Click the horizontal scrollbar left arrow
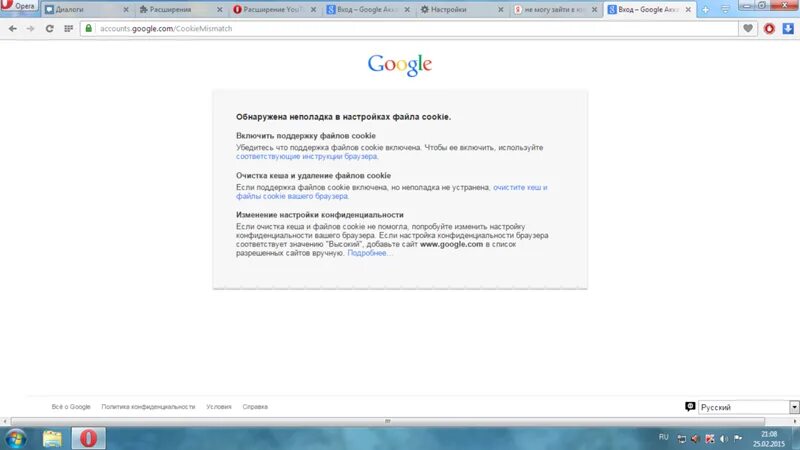Viewport: 800px width, 450px height. [5, 421]
